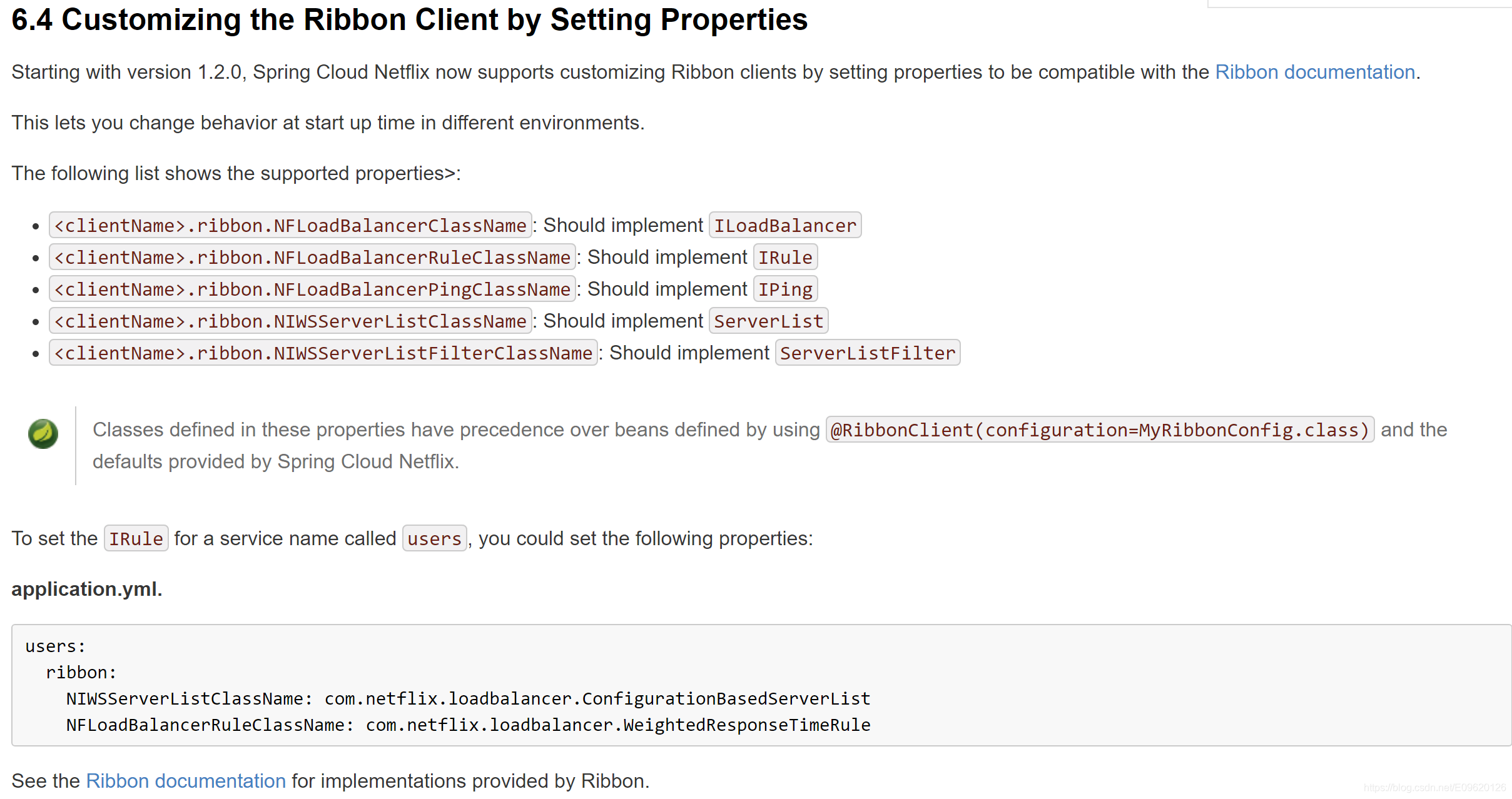Click the NIWSServerListClassName YAML line

[x=468, y=699]
